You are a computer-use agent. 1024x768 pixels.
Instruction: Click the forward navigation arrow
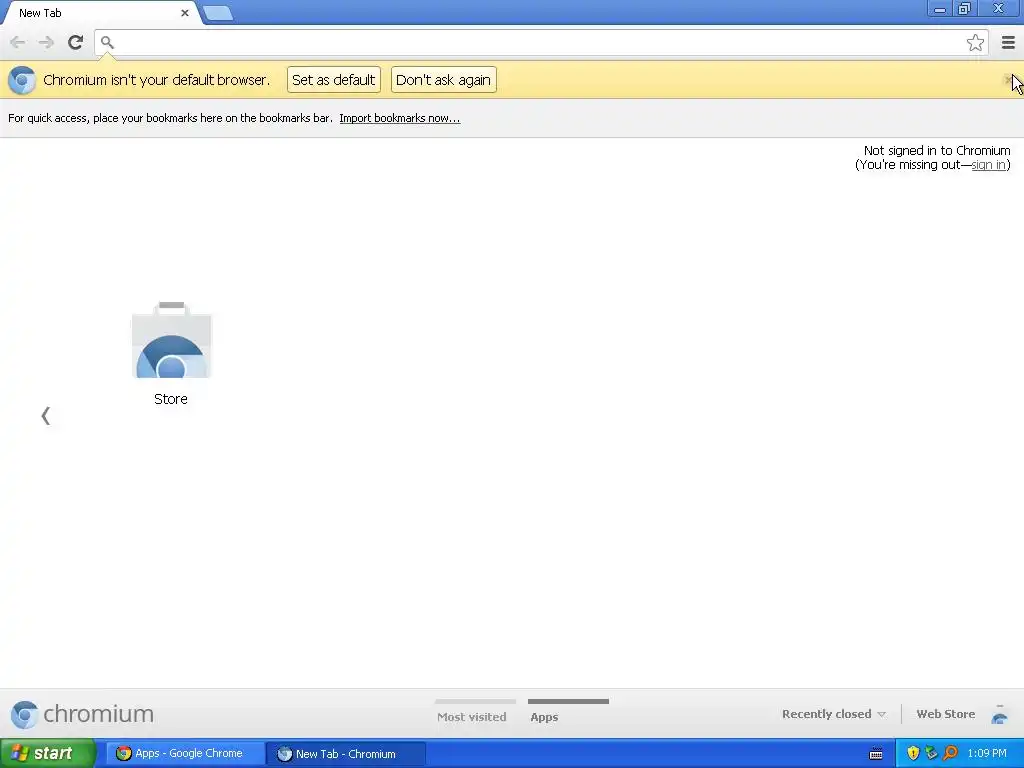click(x=46, y=42)
